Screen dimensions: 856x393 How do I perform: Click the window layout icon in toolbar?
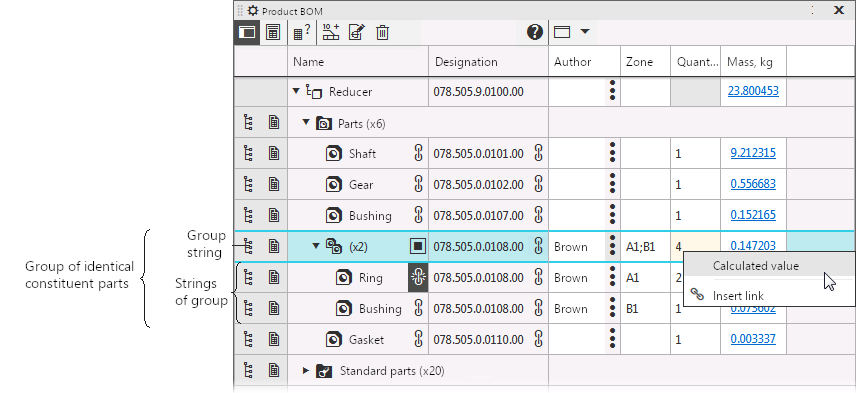coord(562,32)
